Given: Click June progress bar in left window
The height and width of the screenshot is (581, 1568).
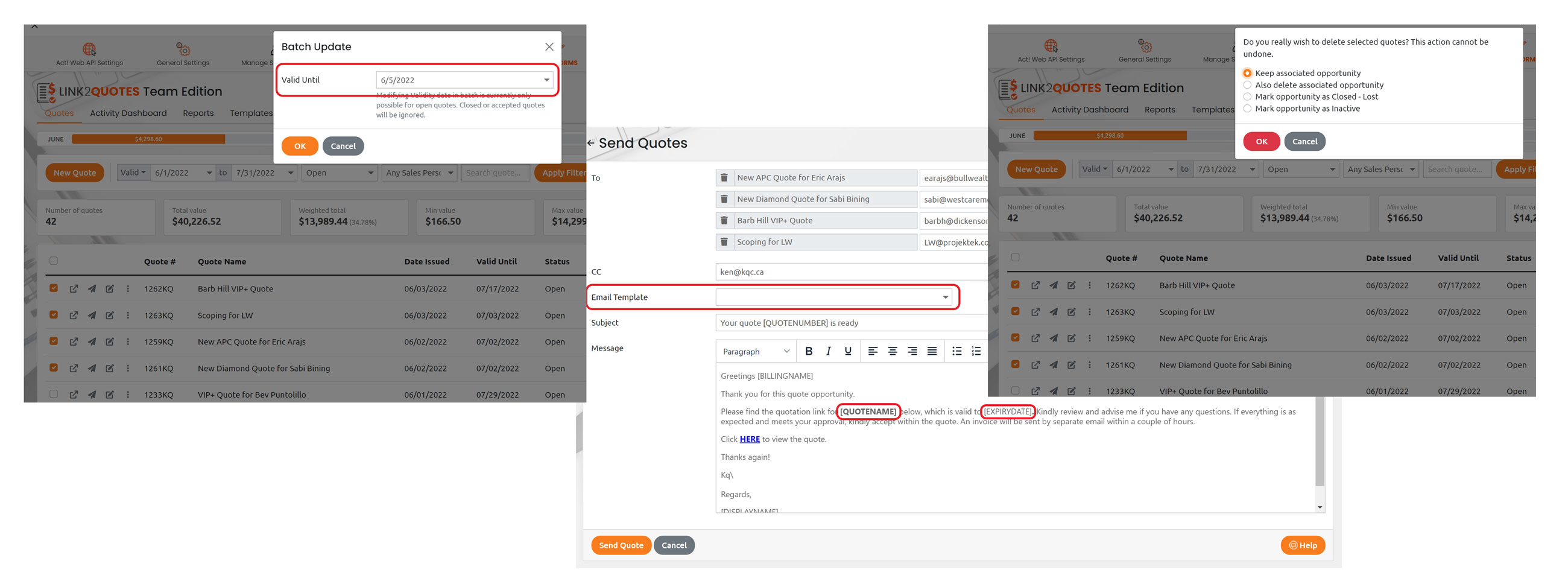Looking at the screenshot, I should point(148,139).
